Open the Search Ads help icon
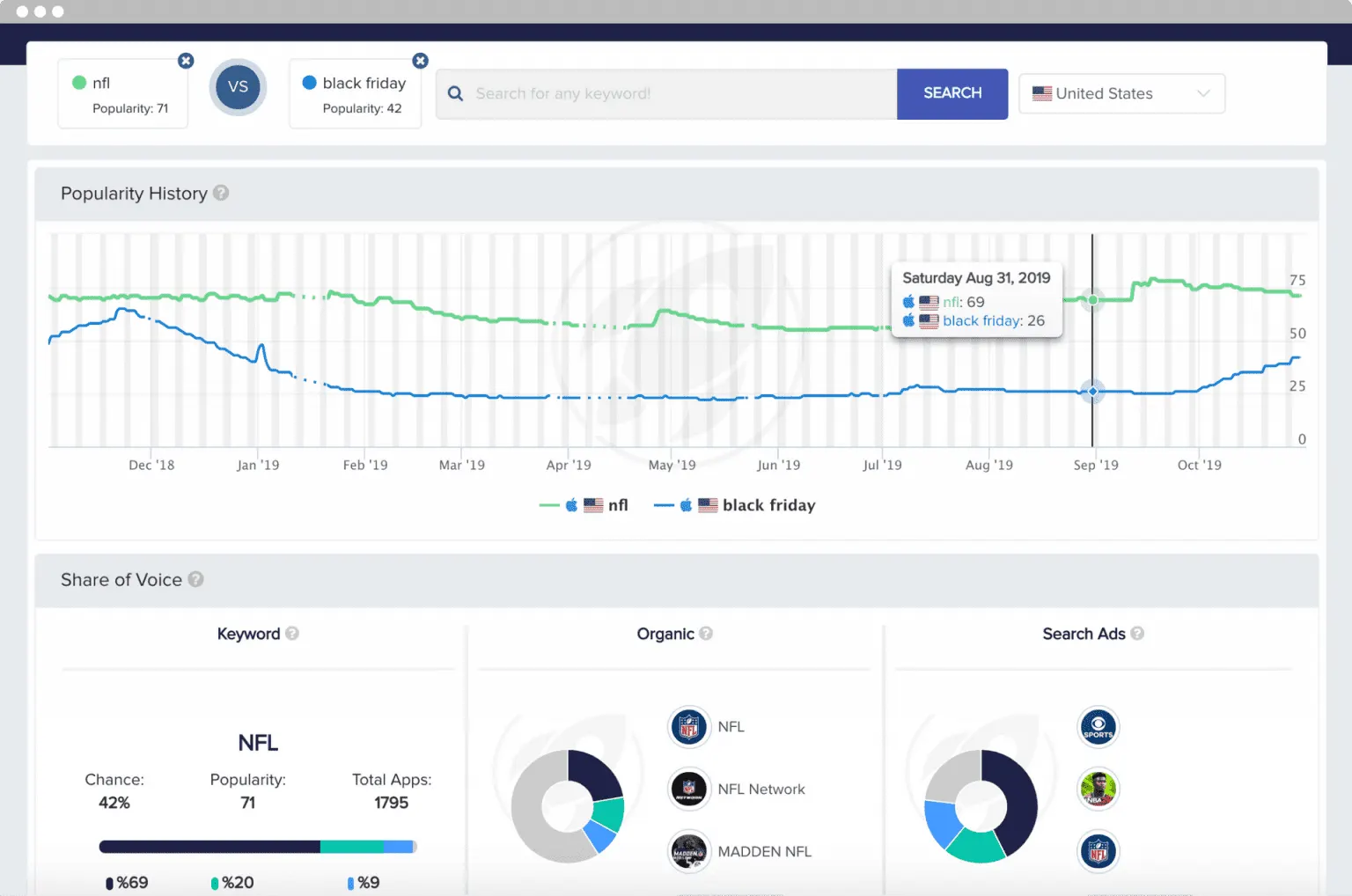 [1137, 634]
